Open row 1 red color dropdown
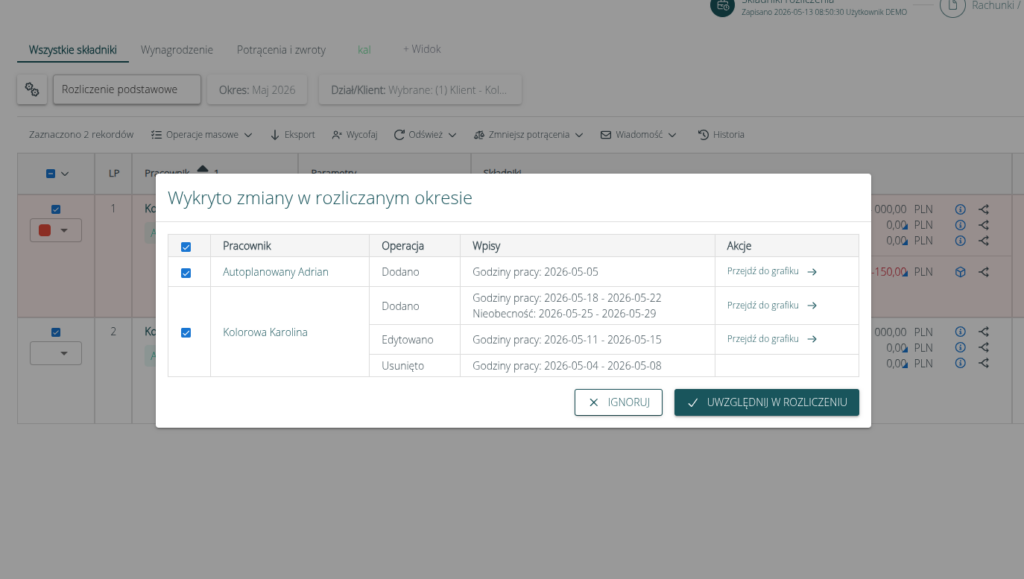Image resolution: width=1024 pixels, height=579 pixels. (56, 230)
